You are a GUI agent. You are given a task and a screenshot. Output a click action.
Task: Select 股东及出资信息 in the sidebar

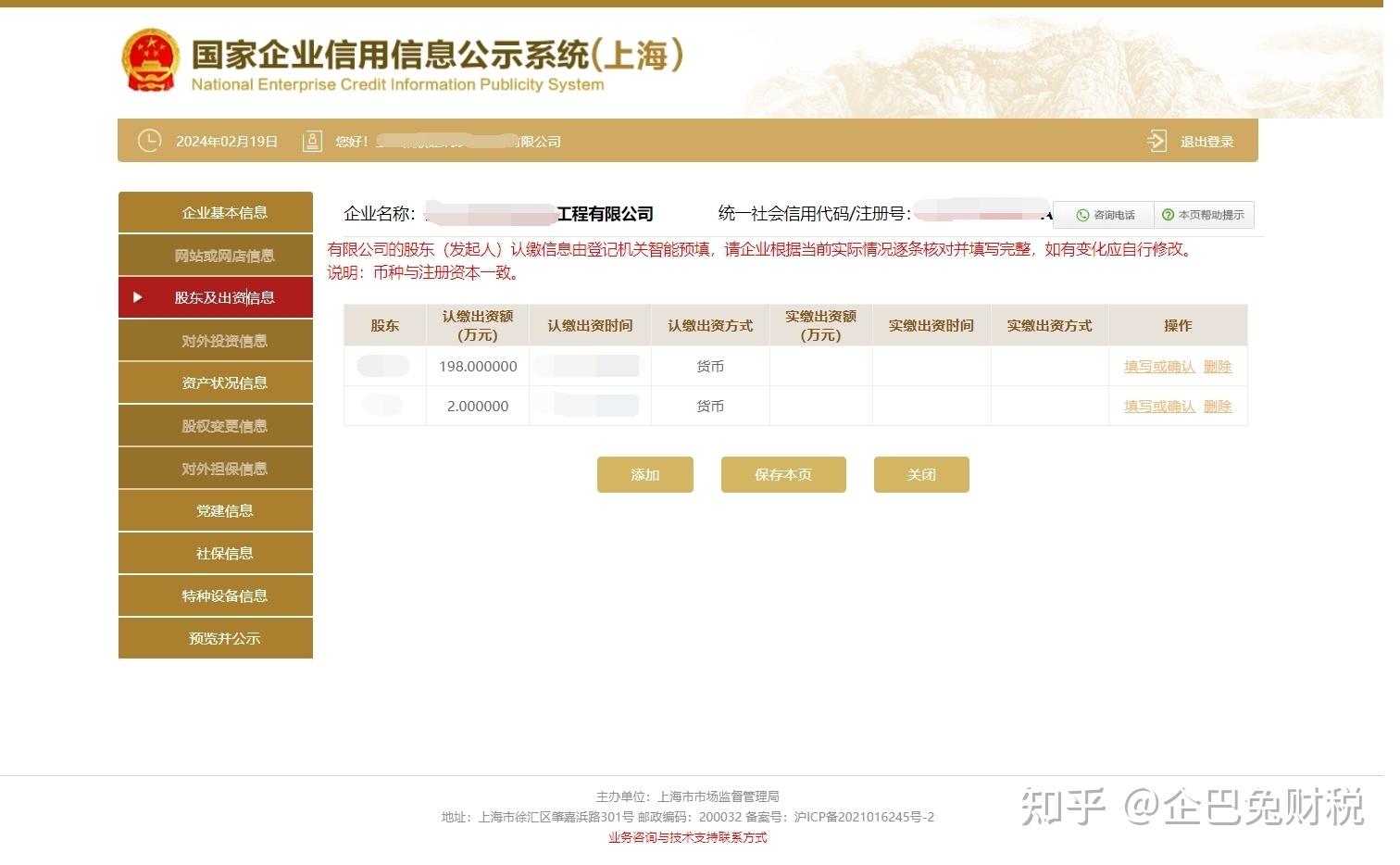click(x=216, y=297)
